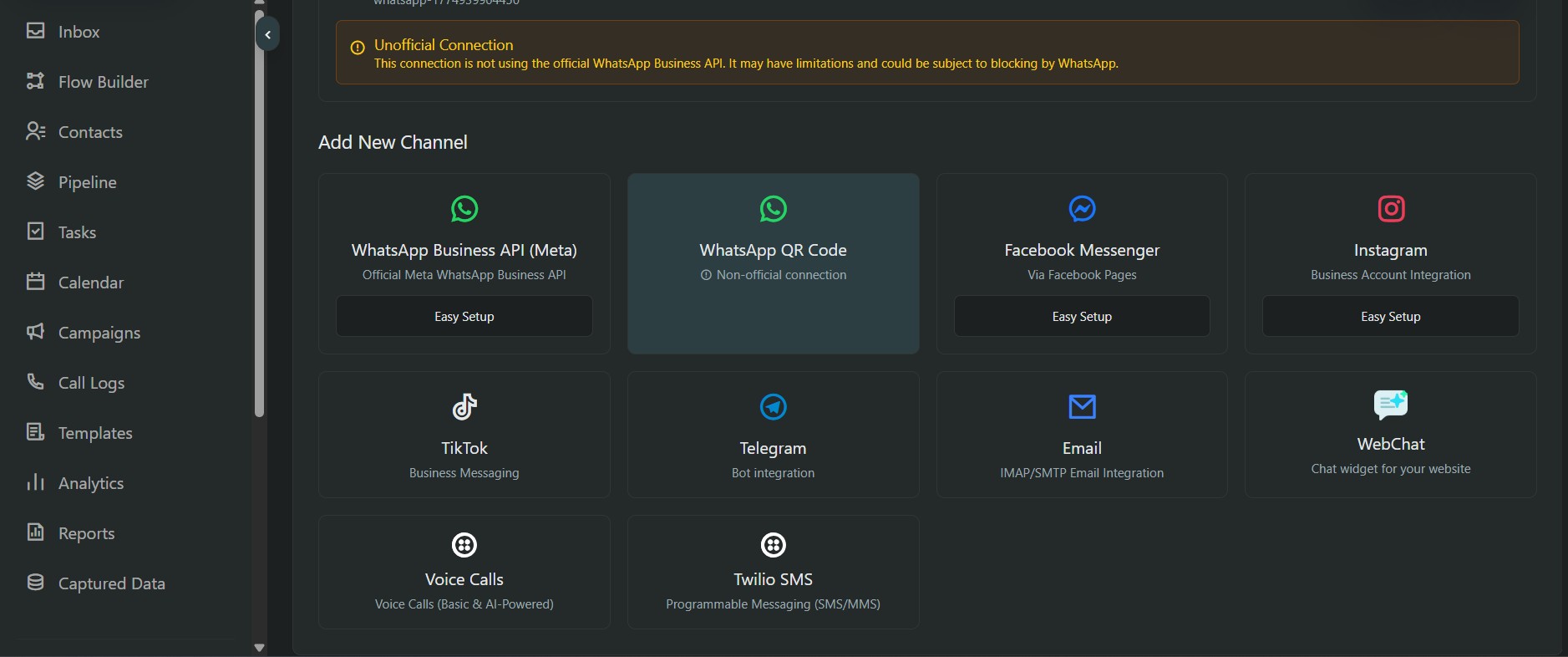1568x657 pixels.
Task: Add the Twilio SMS channel card
Action: tap(774, 572)
